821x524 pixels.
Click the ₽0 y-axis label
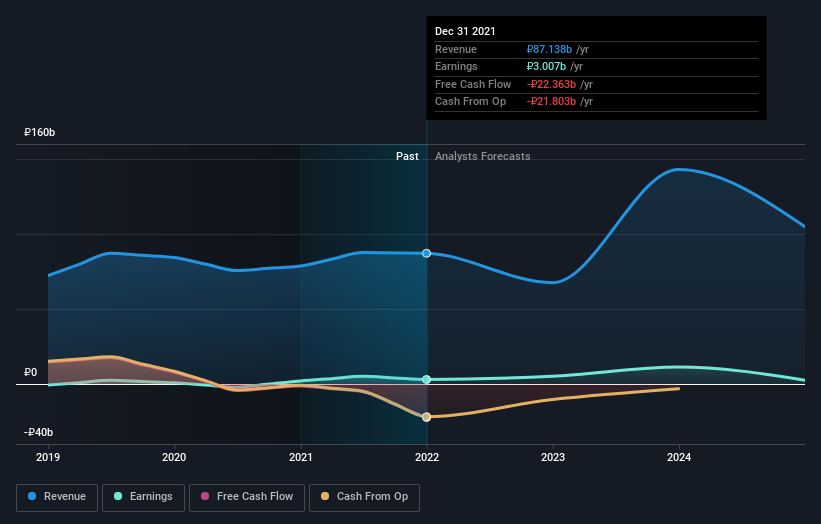coord(30,373)
